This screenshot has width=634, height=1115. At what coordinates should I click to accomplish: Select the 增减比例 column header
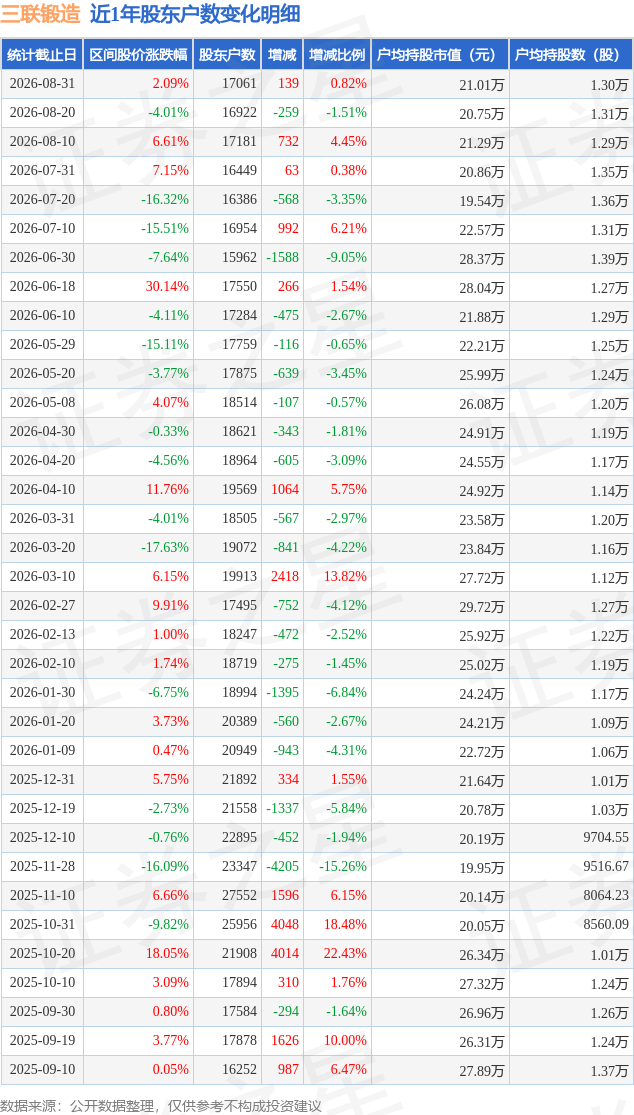tap(337, 54)
